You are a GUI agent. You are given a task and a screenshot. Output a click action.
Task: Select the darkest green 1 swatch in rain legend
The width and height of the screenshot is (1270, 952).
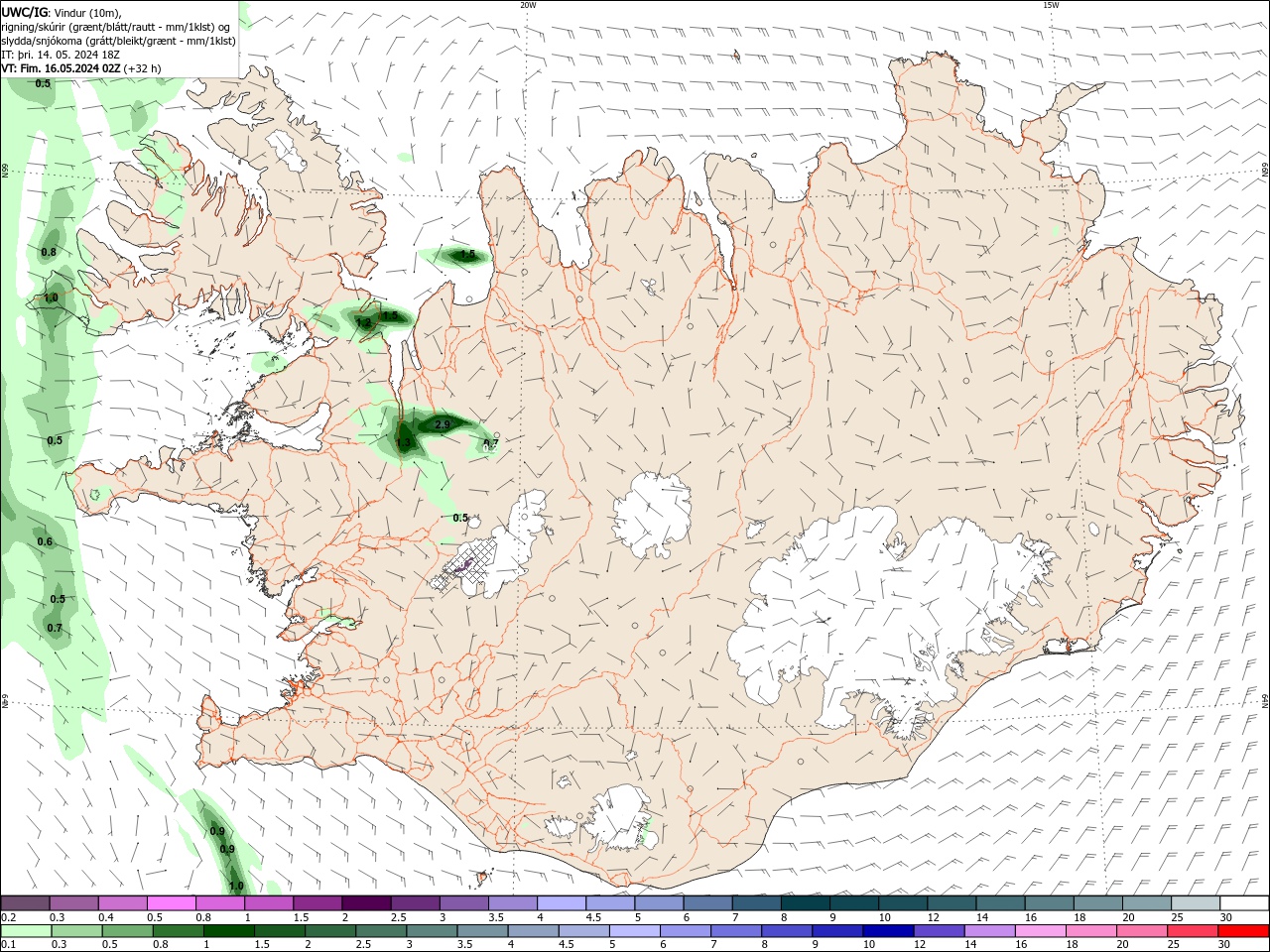click(228, 931)
